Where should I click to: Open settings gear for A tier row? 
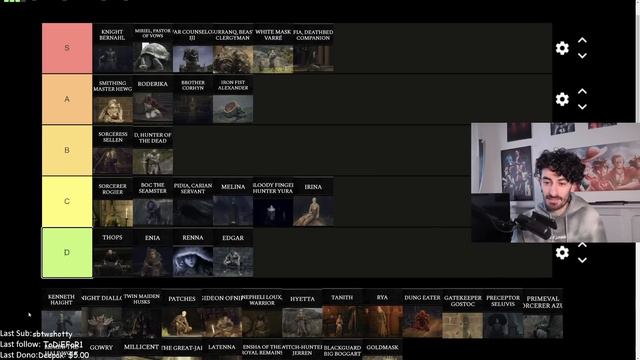click(x=562, y=99)
